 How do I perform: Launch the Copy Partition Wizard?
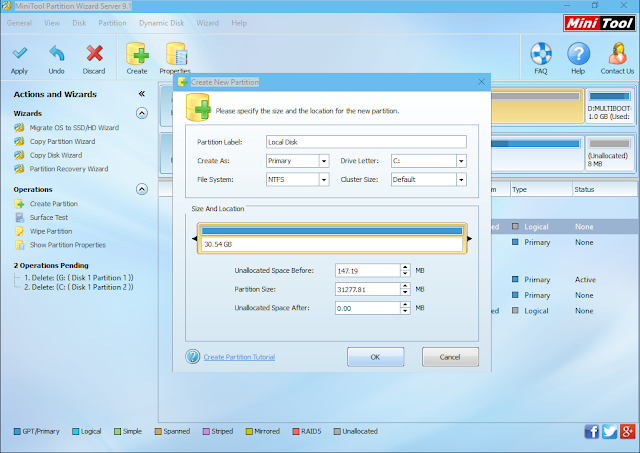pos(62,142)
